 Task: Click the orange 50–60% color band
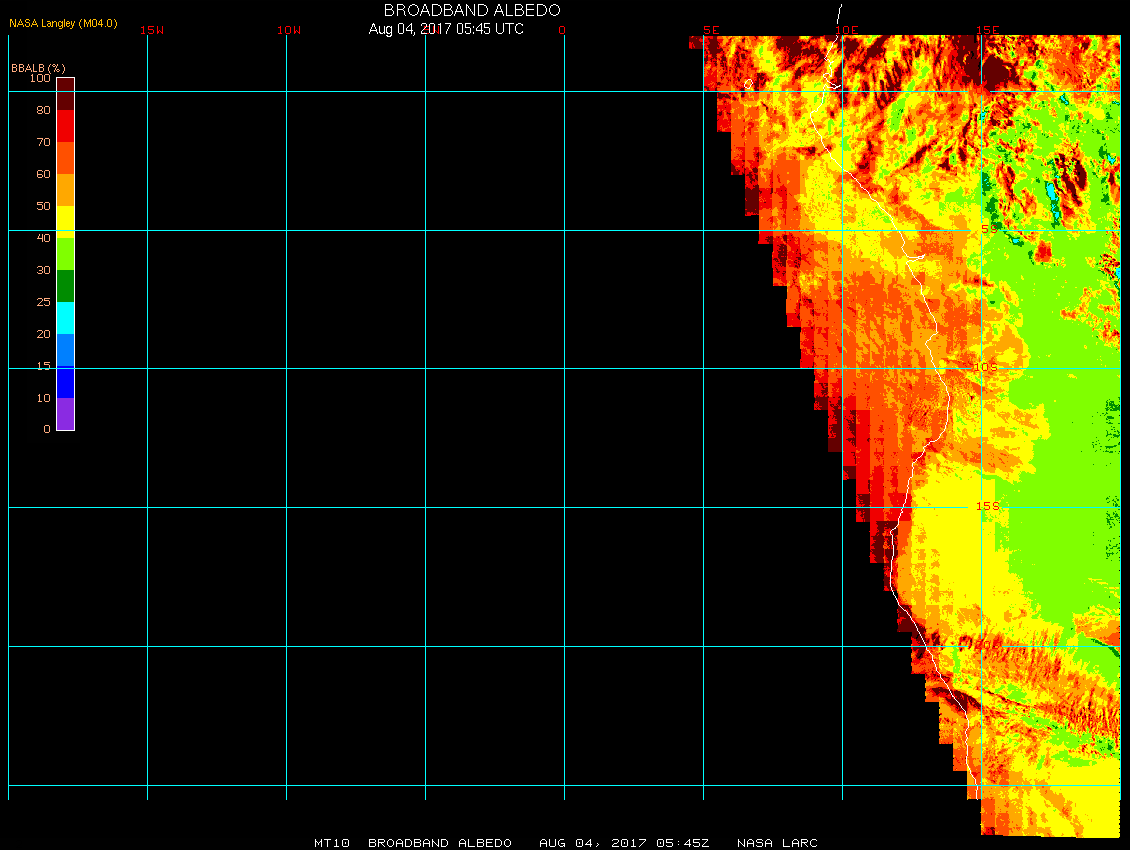click(65, 190)
